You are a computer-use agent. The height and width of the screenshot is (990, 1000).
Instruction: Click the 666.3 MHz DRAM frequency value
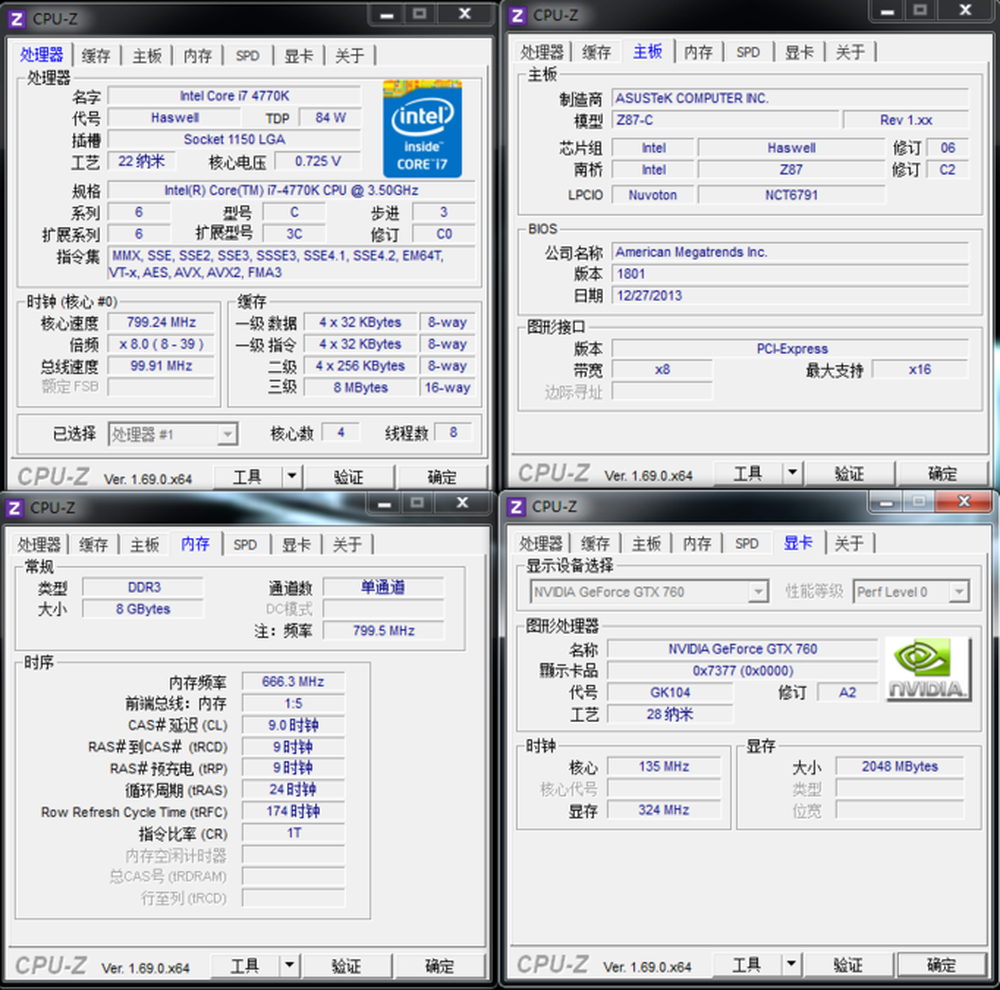click(293, 681)
